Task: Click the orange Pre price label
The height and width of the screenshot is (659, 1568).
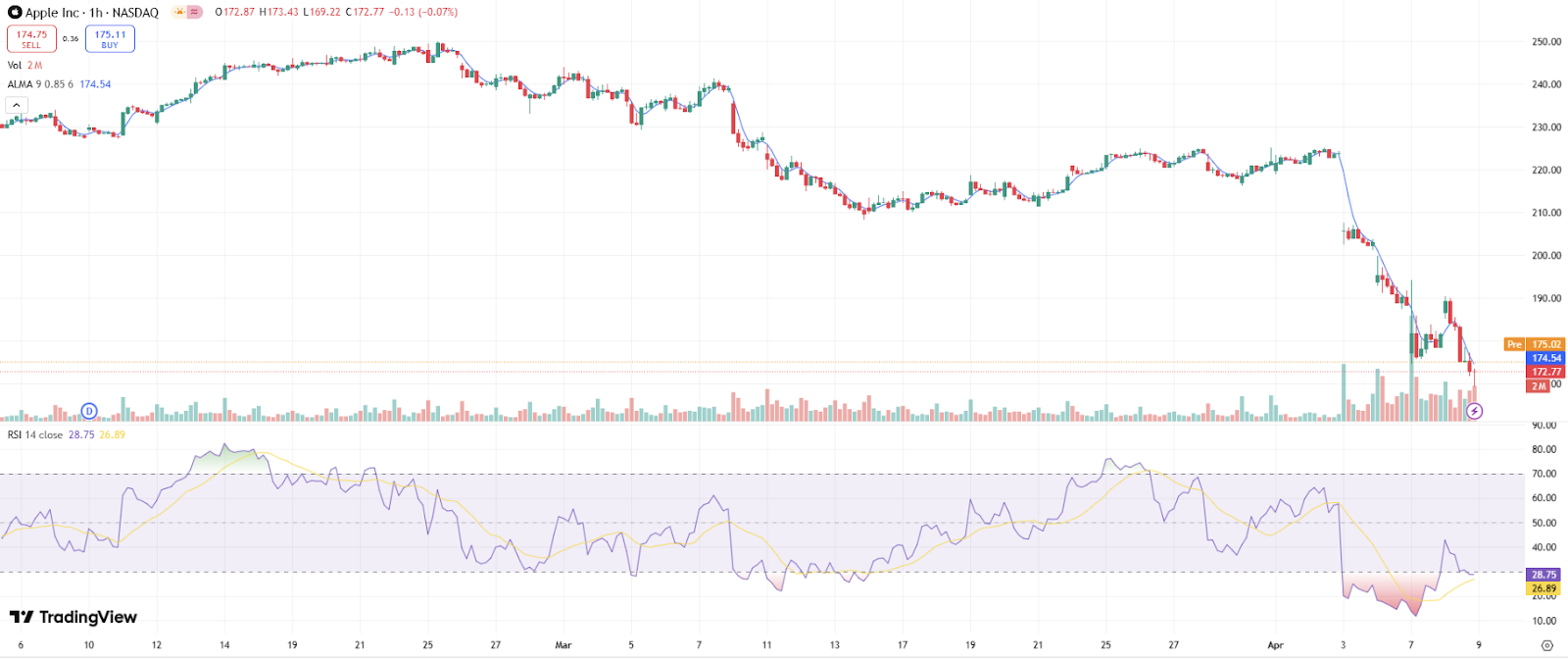Action: click(1514, 344)
